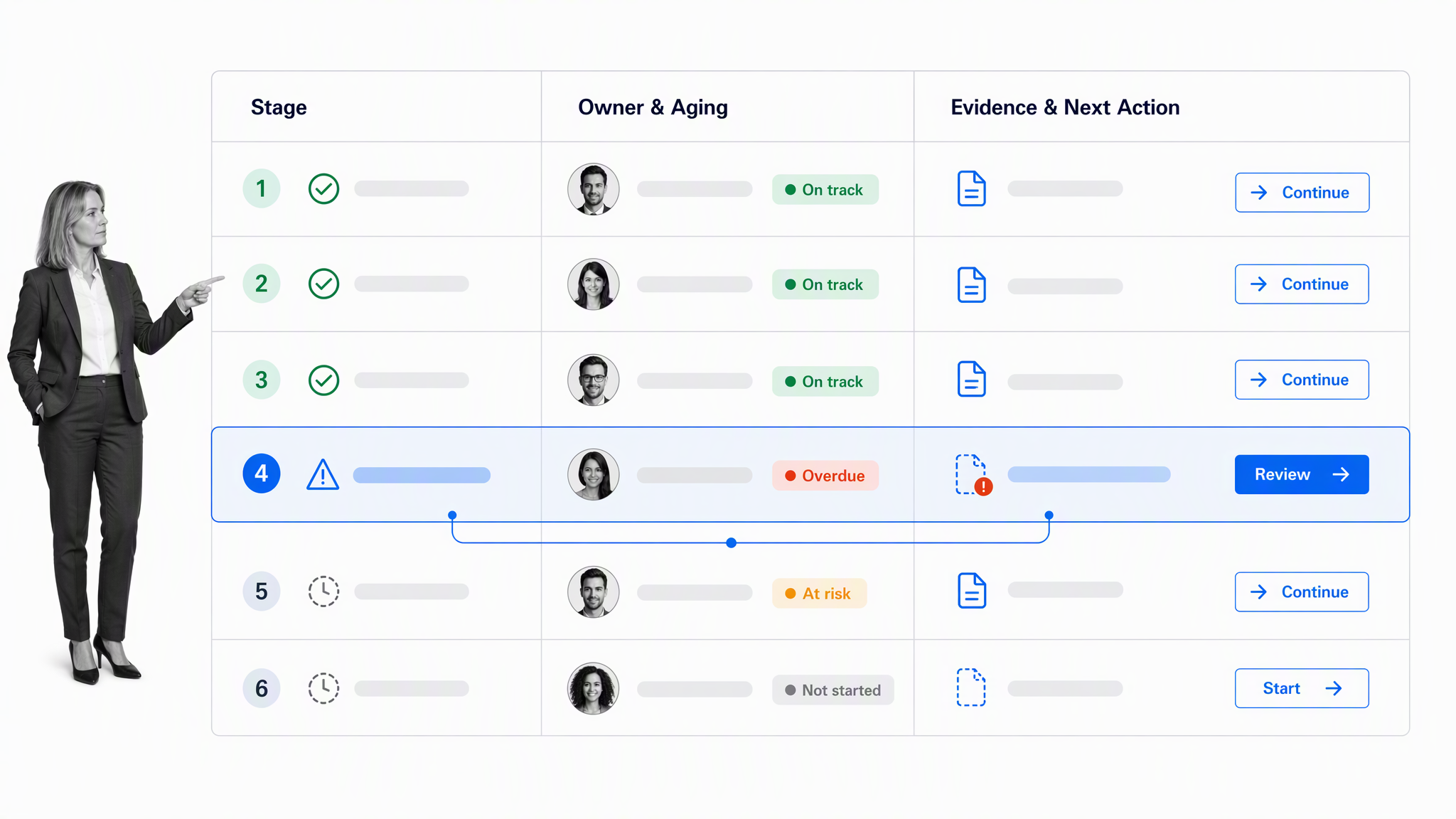
Task: Open the evidence document icon in stage 5 row
Action: click(971, 591)
